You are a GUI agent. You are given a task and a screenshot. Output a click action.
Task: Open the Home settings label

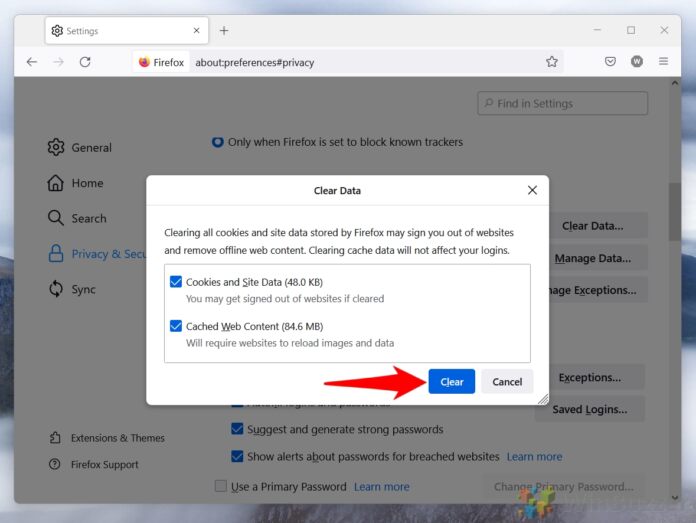87,183
